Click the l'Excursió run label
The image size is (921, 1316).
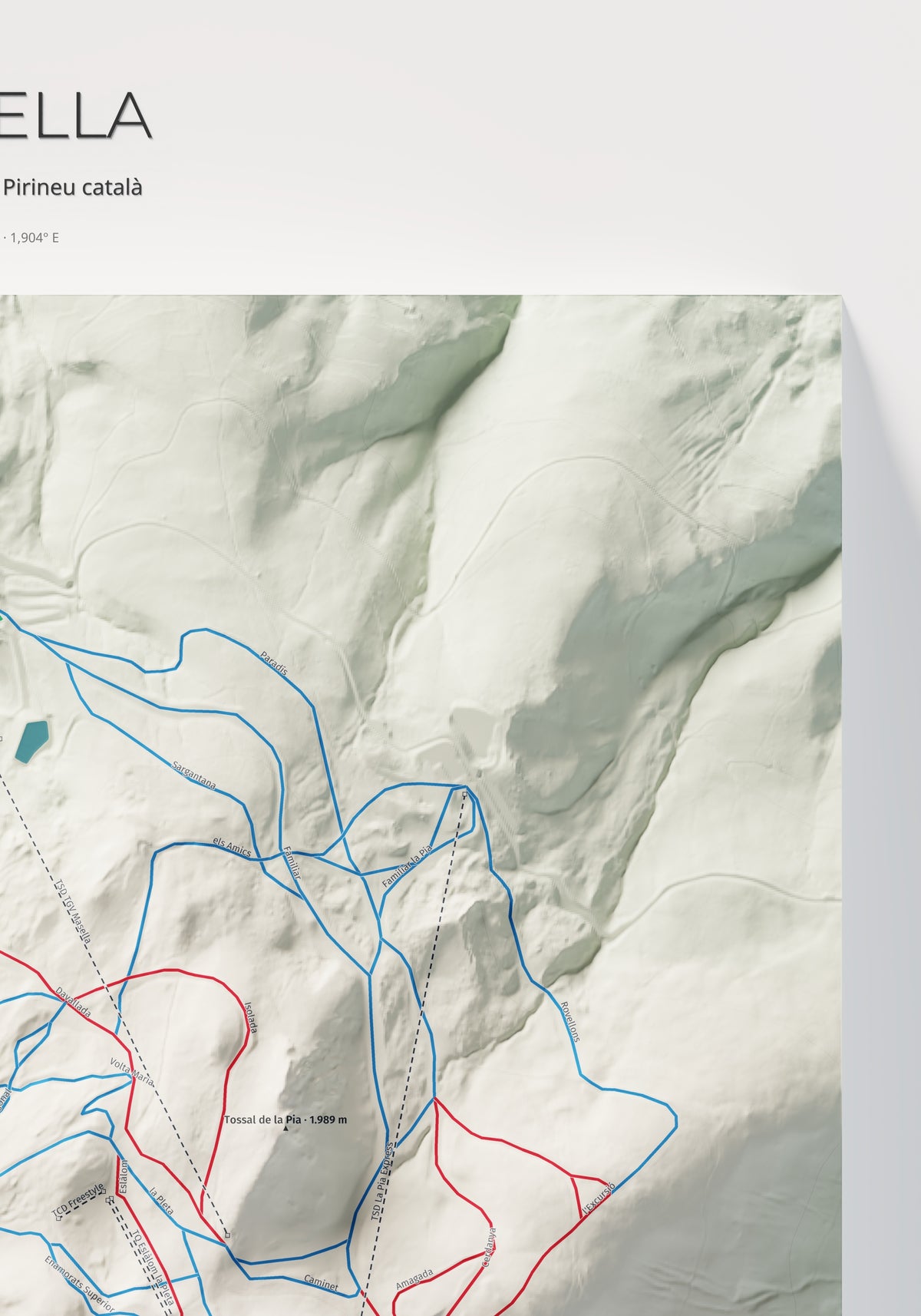tap(599, 1199)
